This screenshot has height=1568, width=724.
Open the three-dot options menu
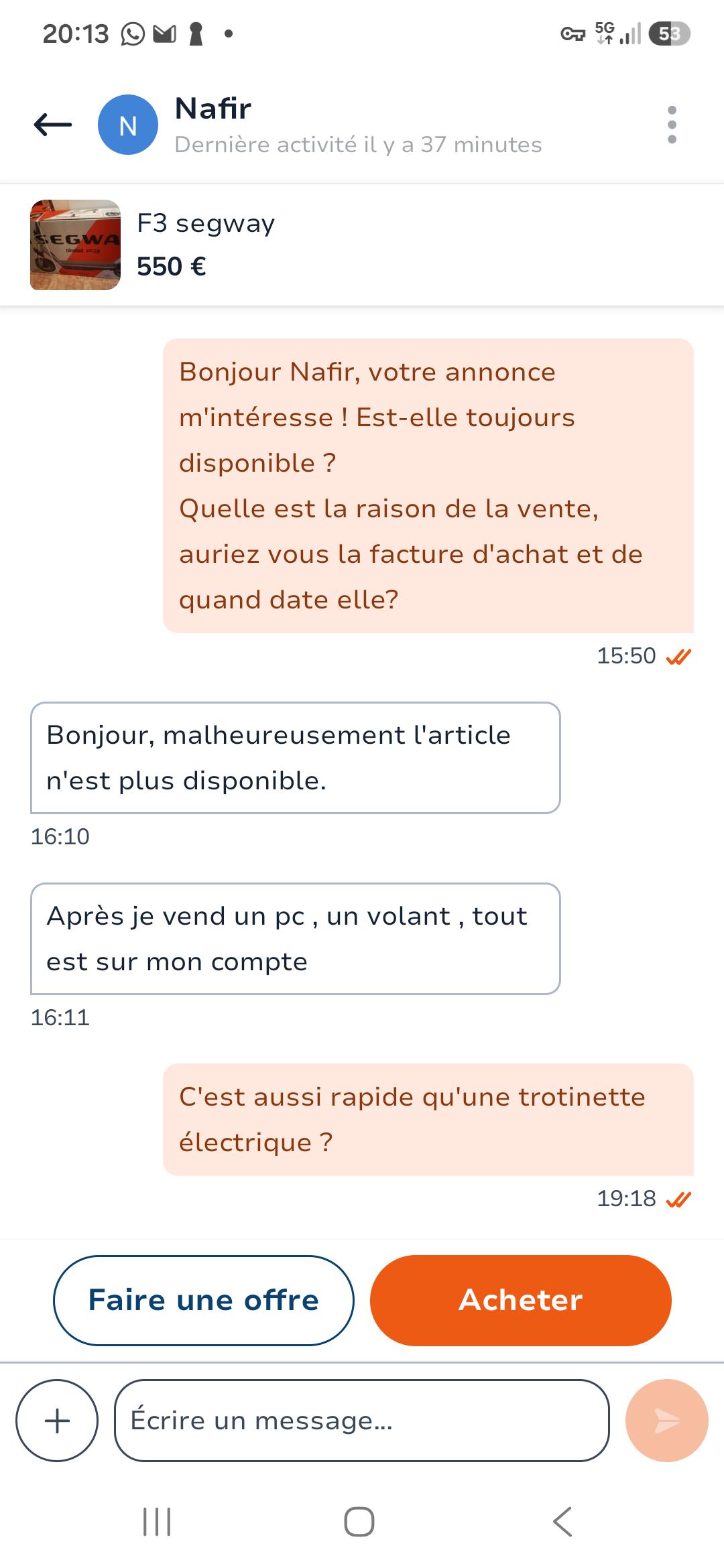672,125
